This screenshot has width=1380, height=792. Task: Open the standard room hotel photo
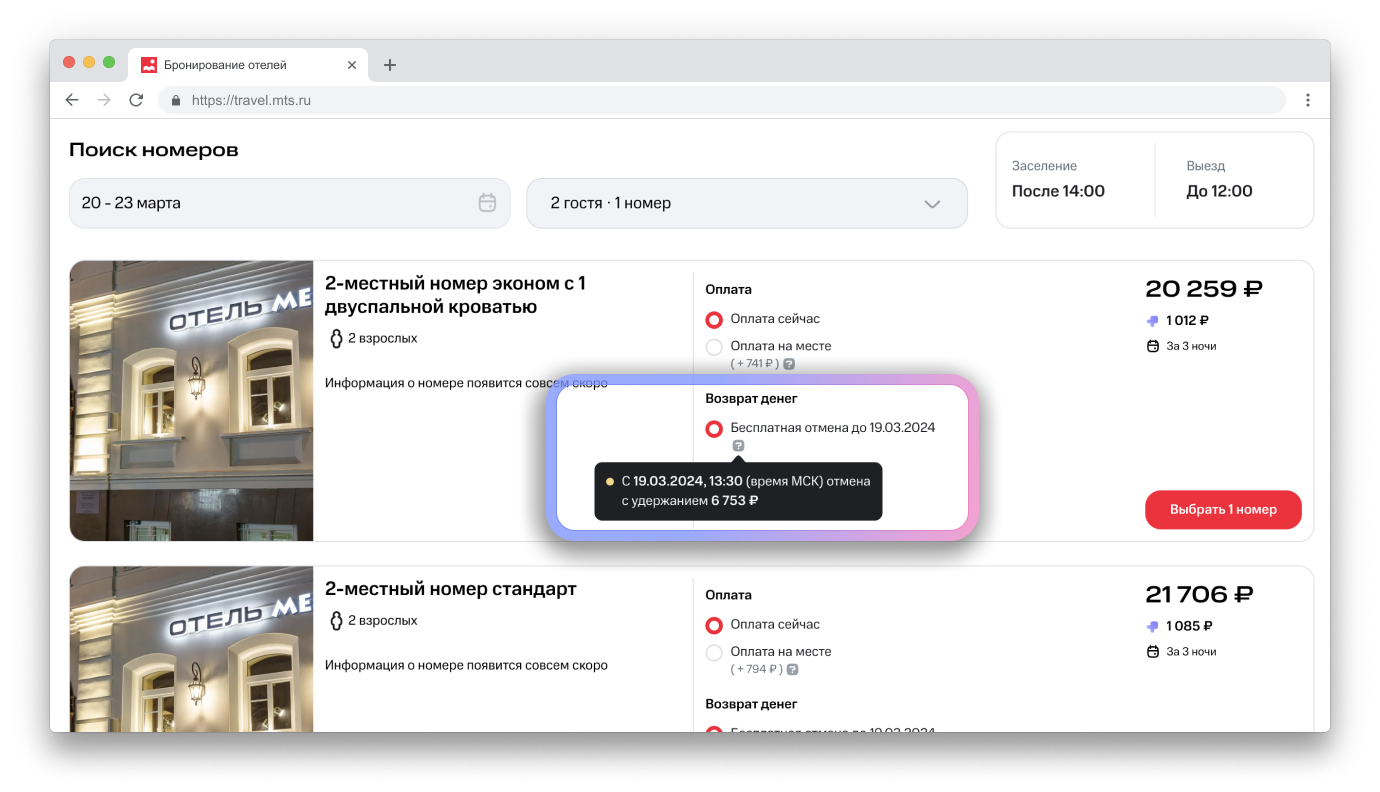(x=192, y=649)
